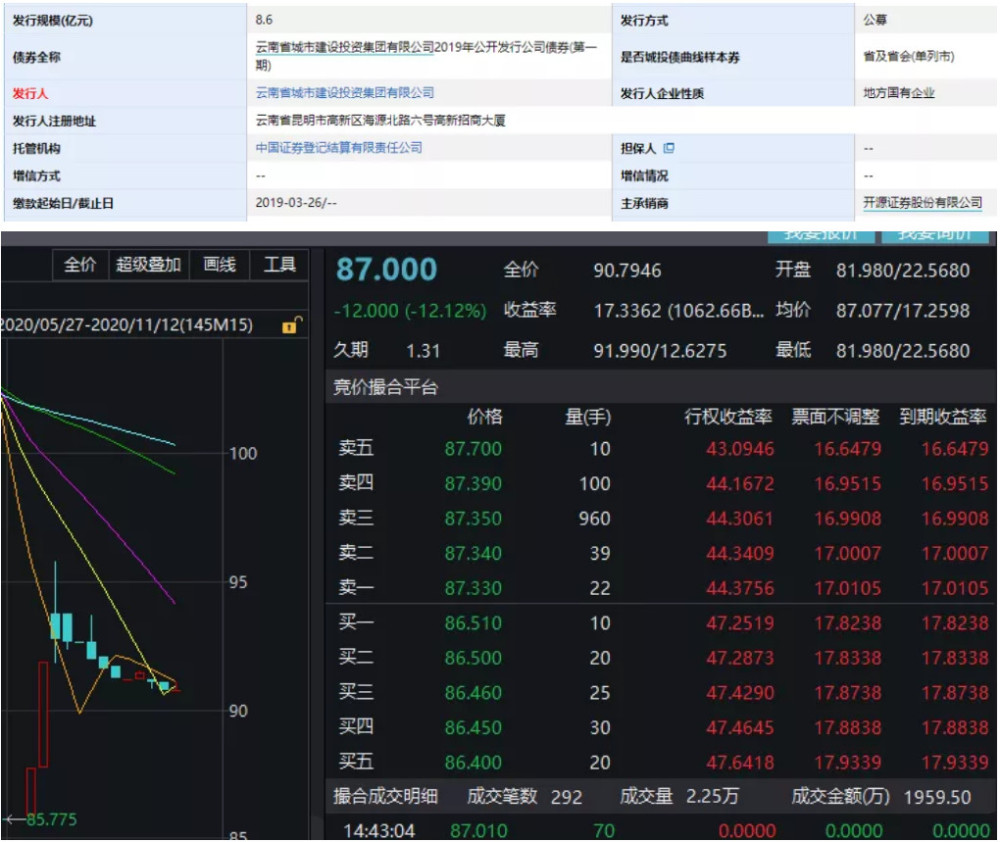Click the 成交量 value 2.25万
This screenshot has height=842, width=1000.
(x=712, y=796)
